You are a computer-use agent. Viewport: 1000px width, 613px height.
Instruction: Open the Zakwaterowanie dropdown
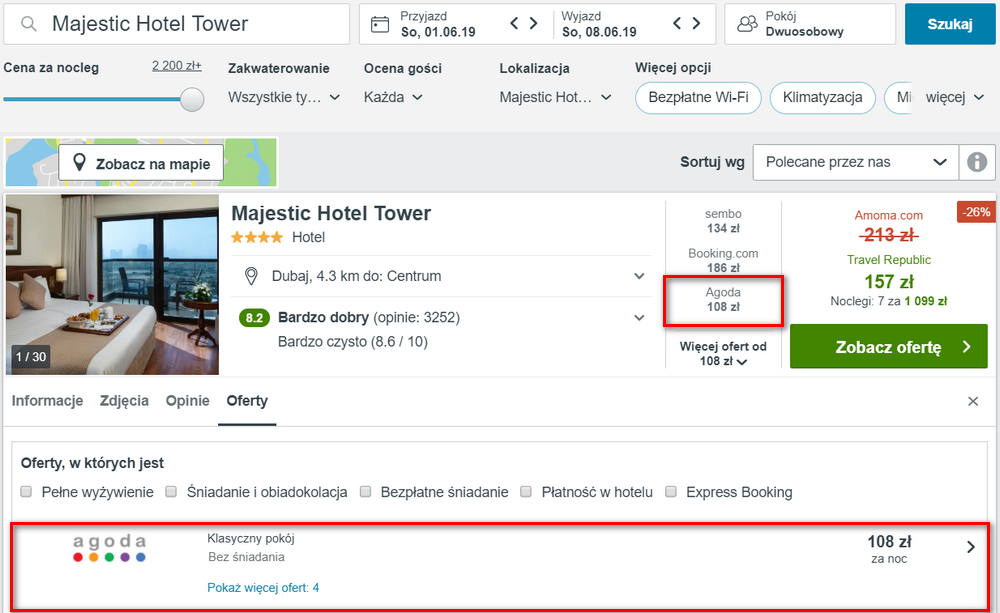tap(284, 98)
